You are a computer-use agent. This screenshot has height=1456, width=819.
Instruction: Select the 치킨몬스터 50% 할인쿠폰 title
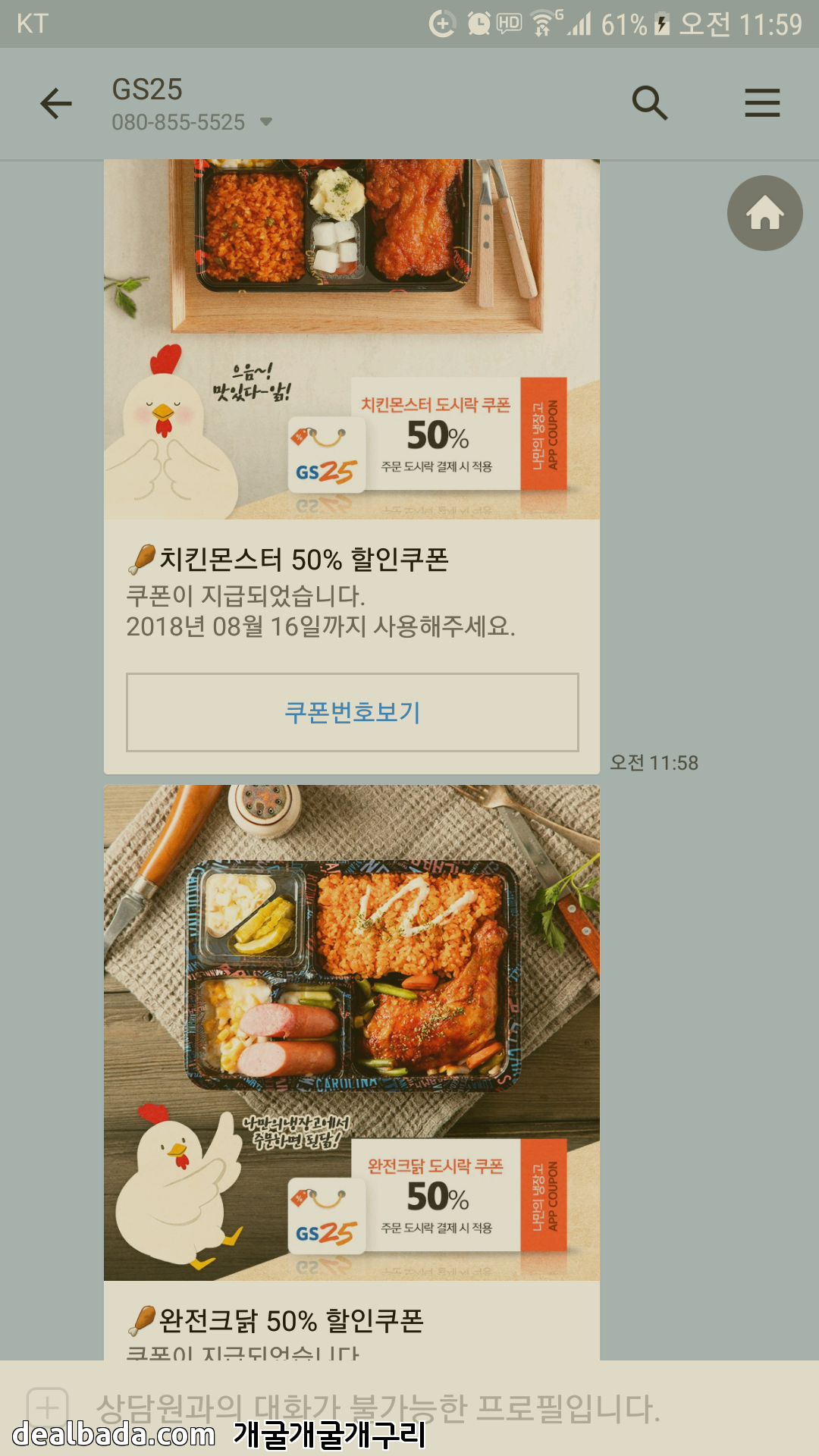click(x=303, y=560)
